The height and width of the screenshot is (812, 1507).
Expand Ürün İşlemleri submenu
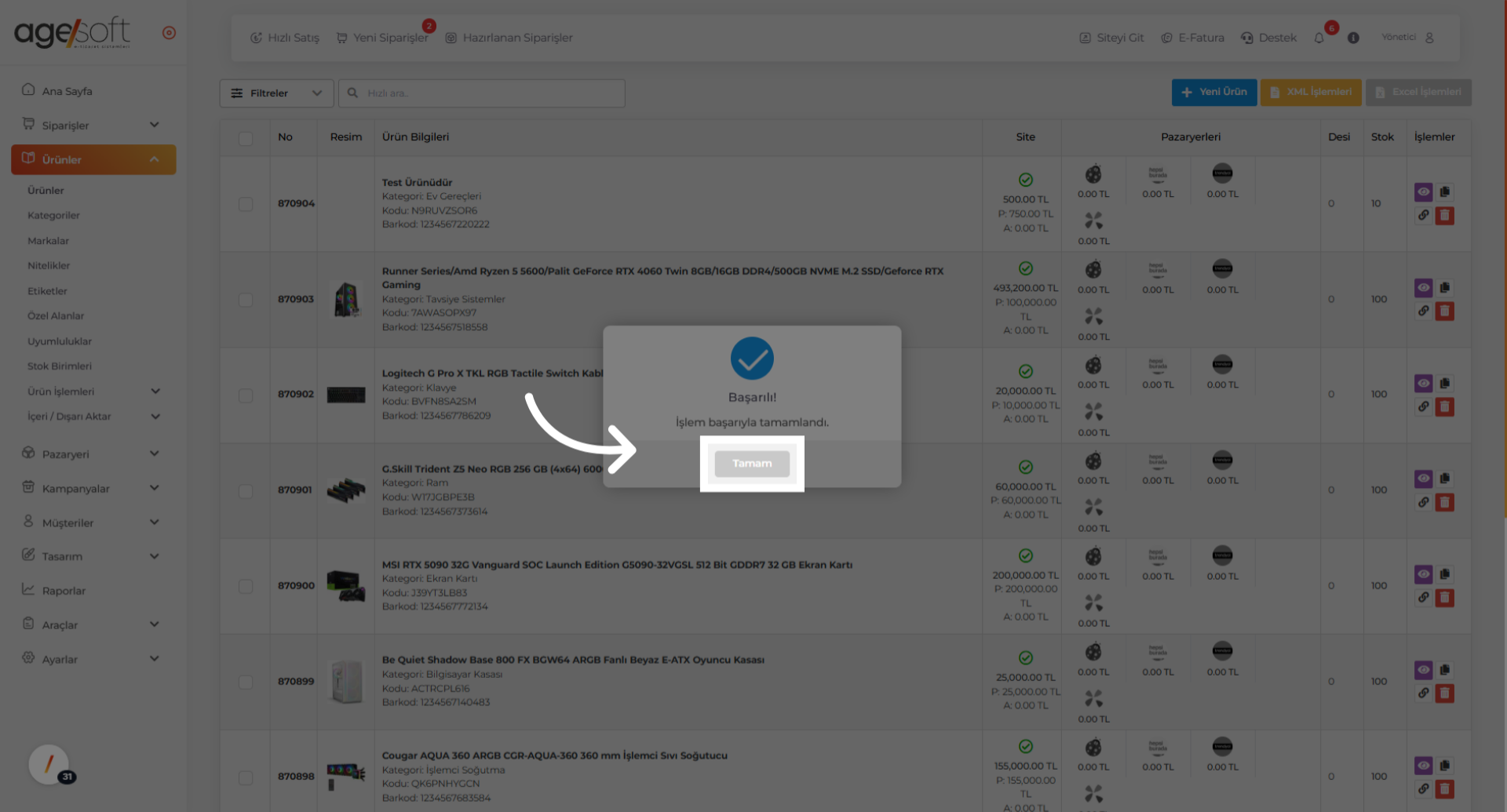coord(93,391)
